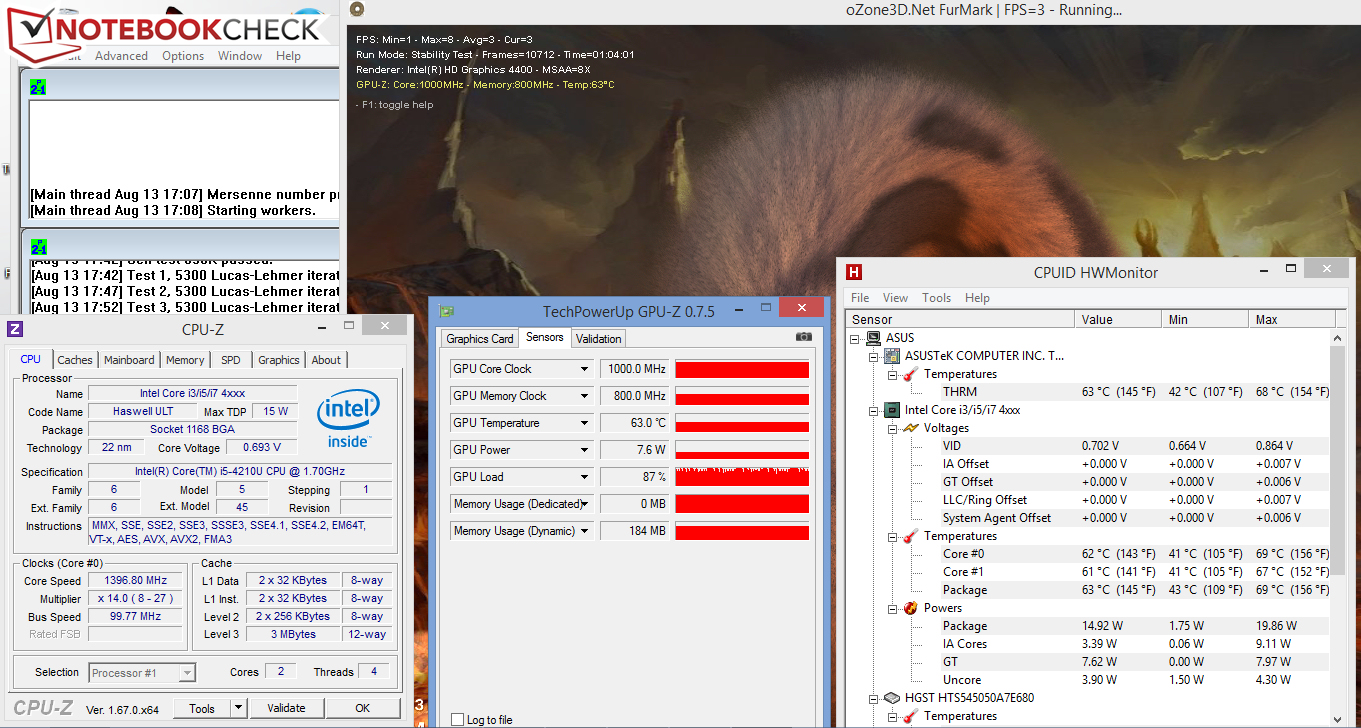Click the Intel inside logo in CPU-Z
1361x728 pixels.
coord(348,419)
